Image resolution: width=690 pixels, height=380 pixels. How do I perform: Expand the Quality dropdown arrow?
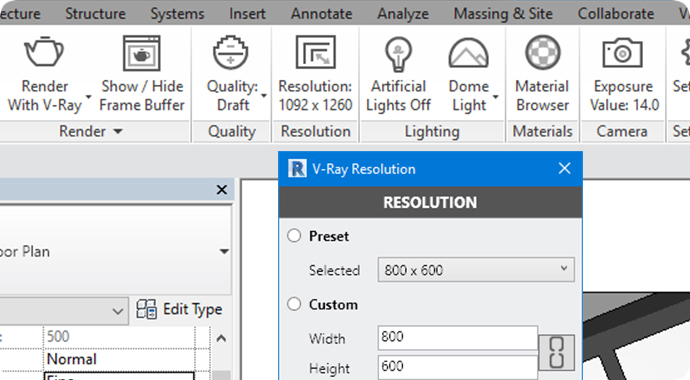(264, 95)
